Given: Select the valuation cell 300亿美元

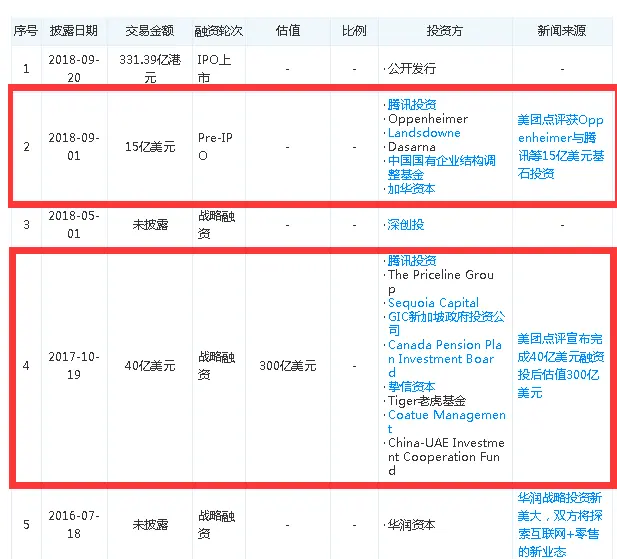Looking at the screenshot, I should 288,366.
